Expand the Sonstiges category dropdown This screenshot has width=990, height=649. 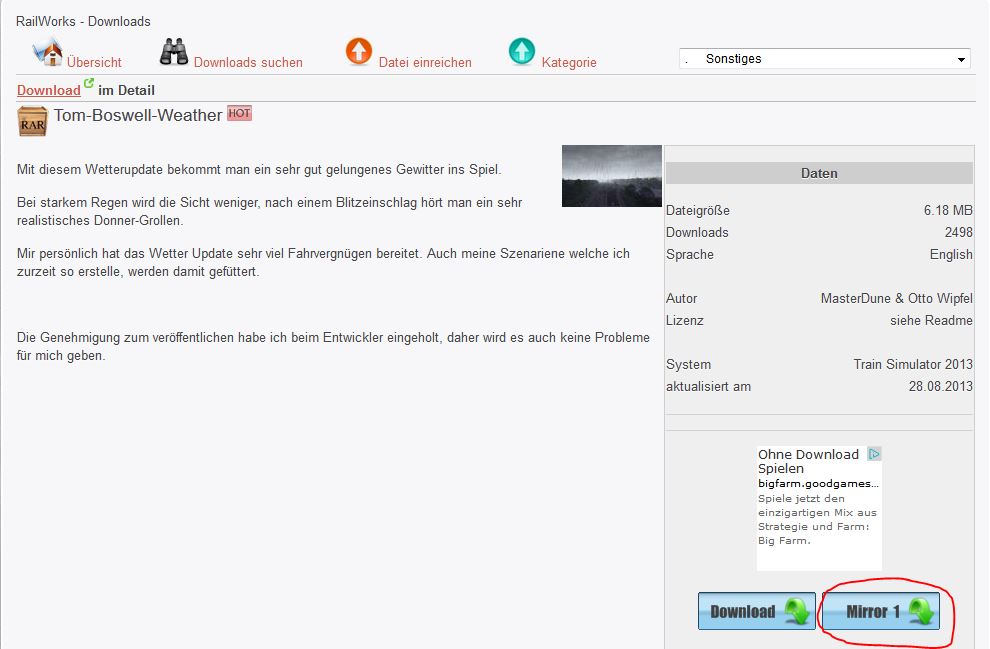825,59
